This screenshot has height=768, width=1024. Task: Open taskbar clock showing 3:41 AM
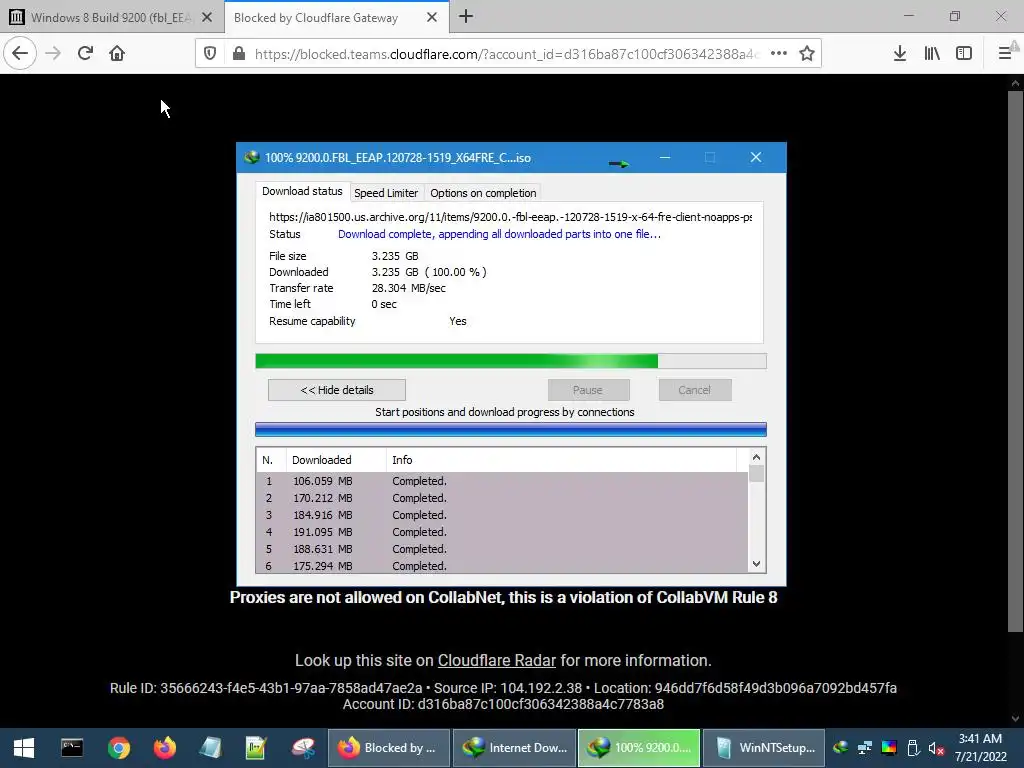pos(980,748)
